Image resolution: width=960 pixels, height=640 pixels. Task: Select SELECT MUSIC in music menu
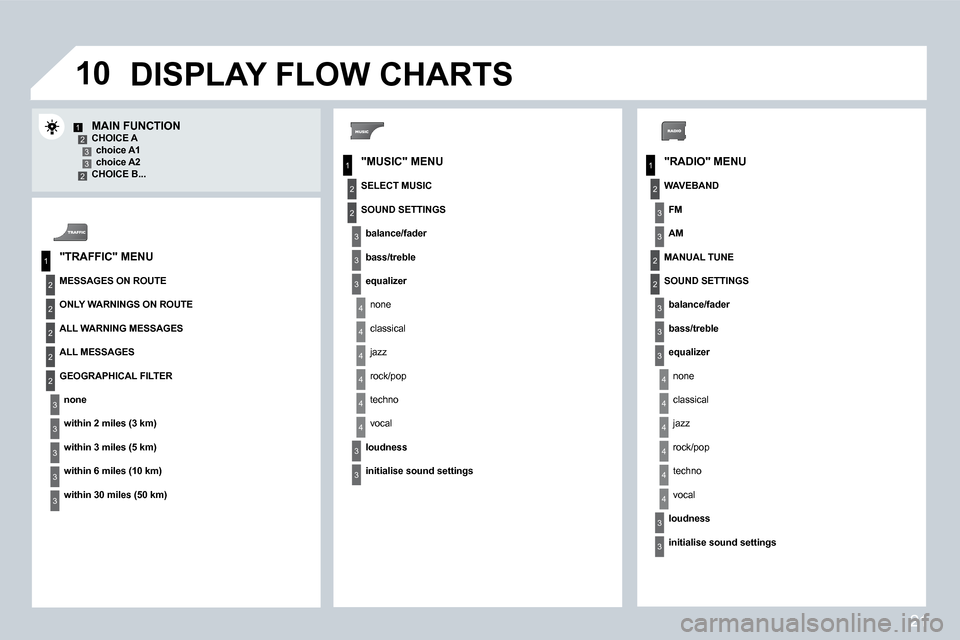pyautogui.click(x=396, y=186)
